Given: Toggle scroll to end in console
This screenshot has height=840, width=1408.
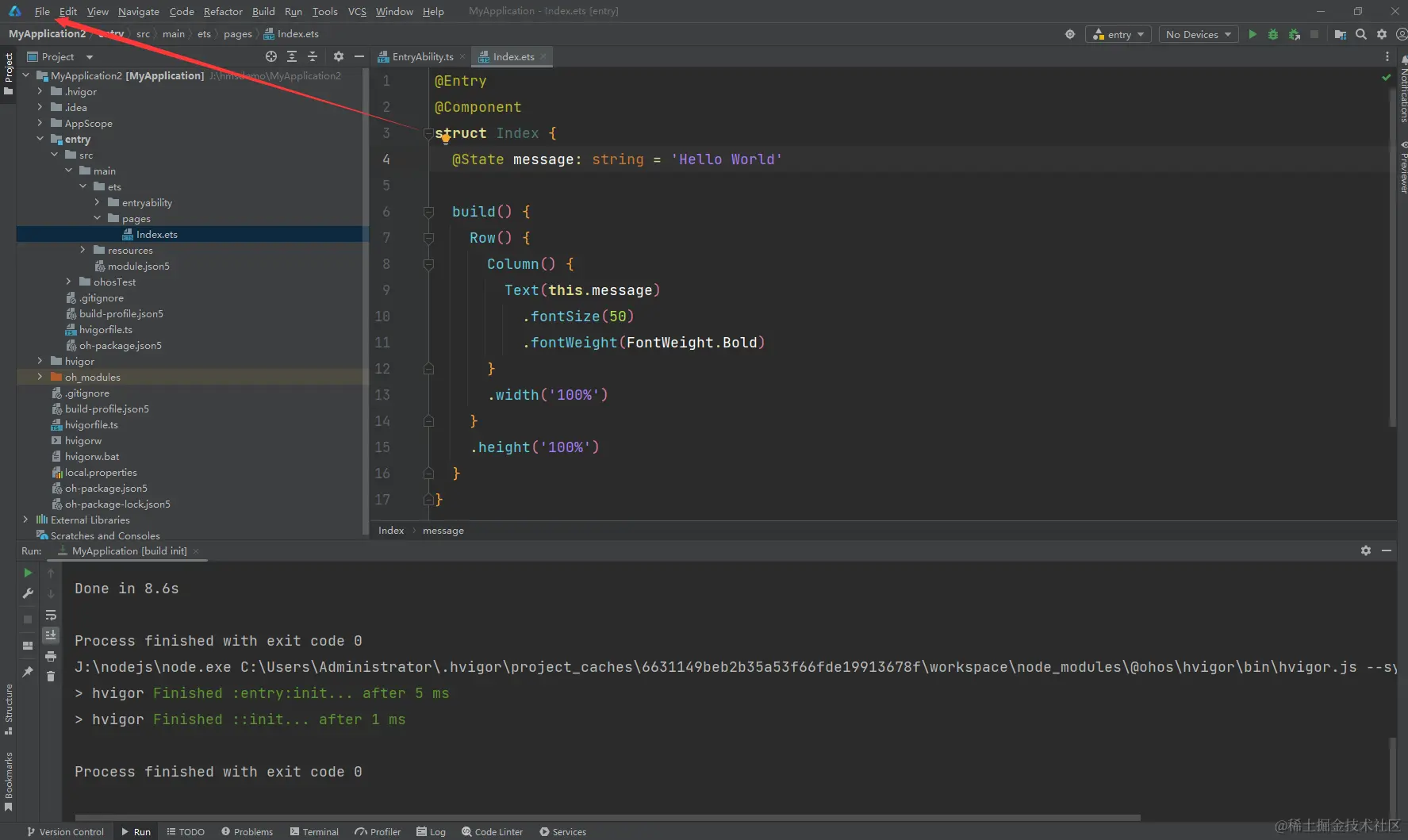Looking at the screenshot, I should (51, 635).
